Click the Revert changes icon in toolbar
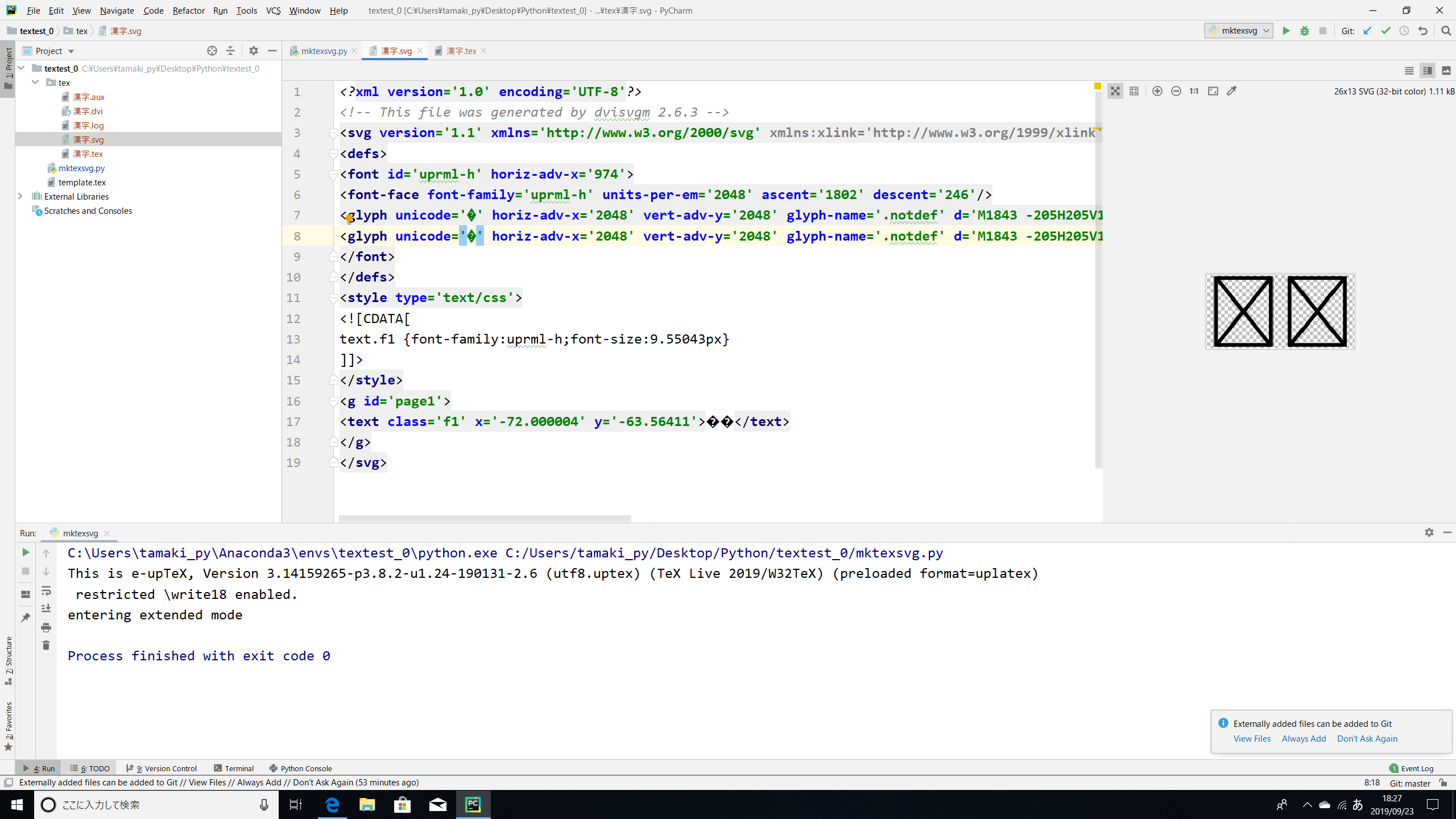This screenshot has width=1456, height=819. (x=1424, y=31)
